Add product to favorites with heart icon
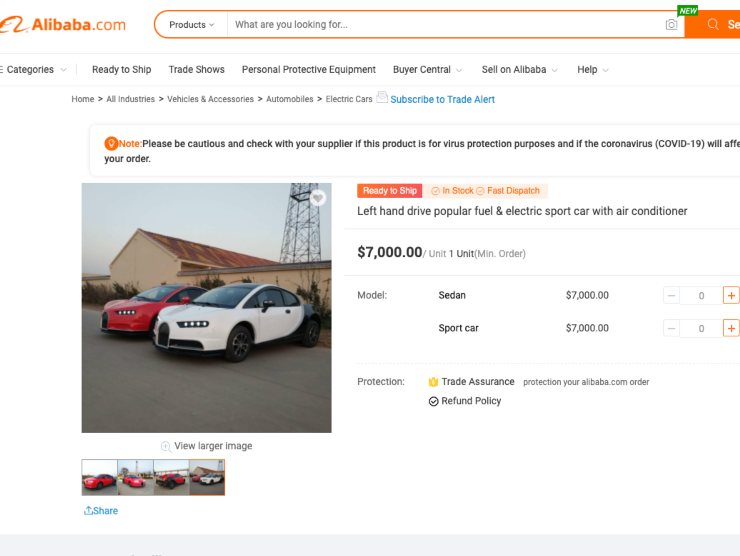 pyautogui.click(x=318, y=198)
